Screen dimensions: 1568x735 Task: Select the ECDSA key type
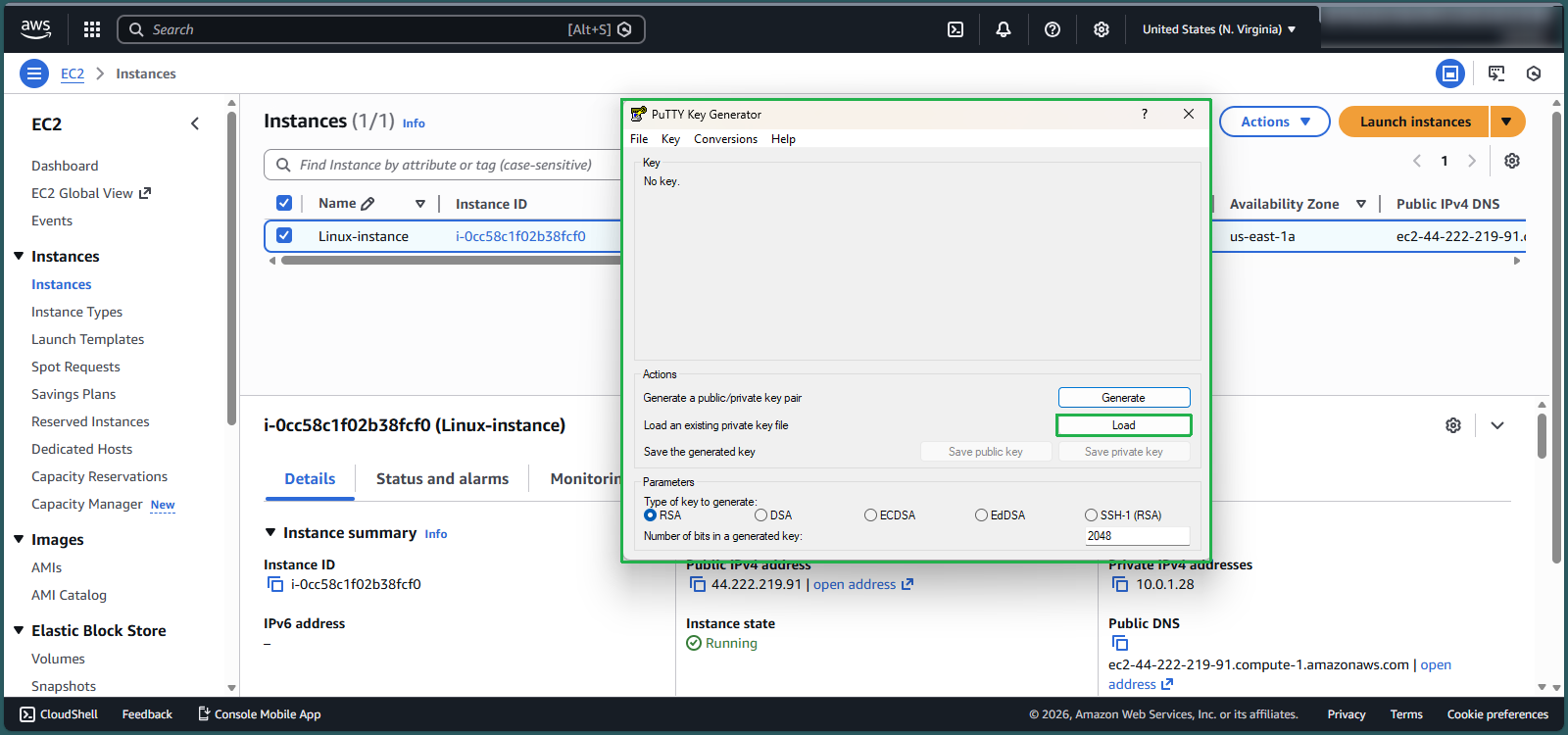870,515
